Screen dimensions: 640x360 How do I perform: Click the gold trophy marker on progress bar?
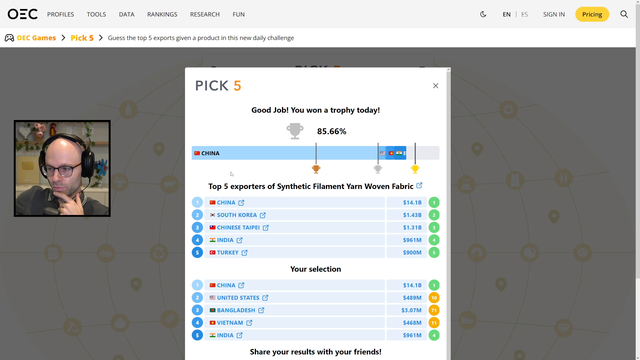415,169
